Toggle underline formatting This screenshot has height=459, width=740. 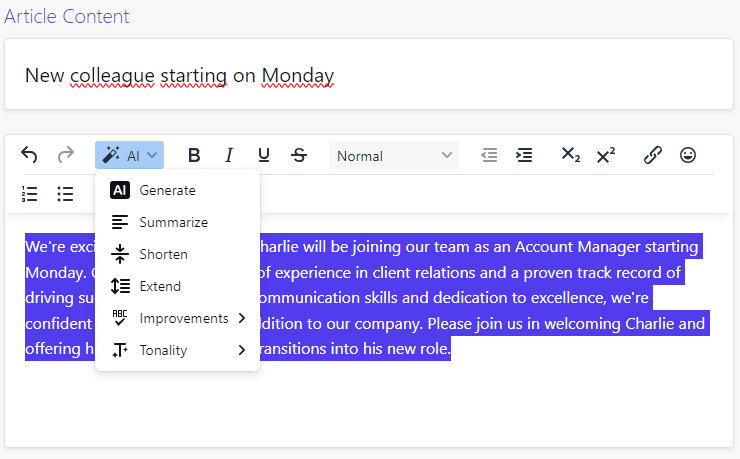[x=264, y=155]
